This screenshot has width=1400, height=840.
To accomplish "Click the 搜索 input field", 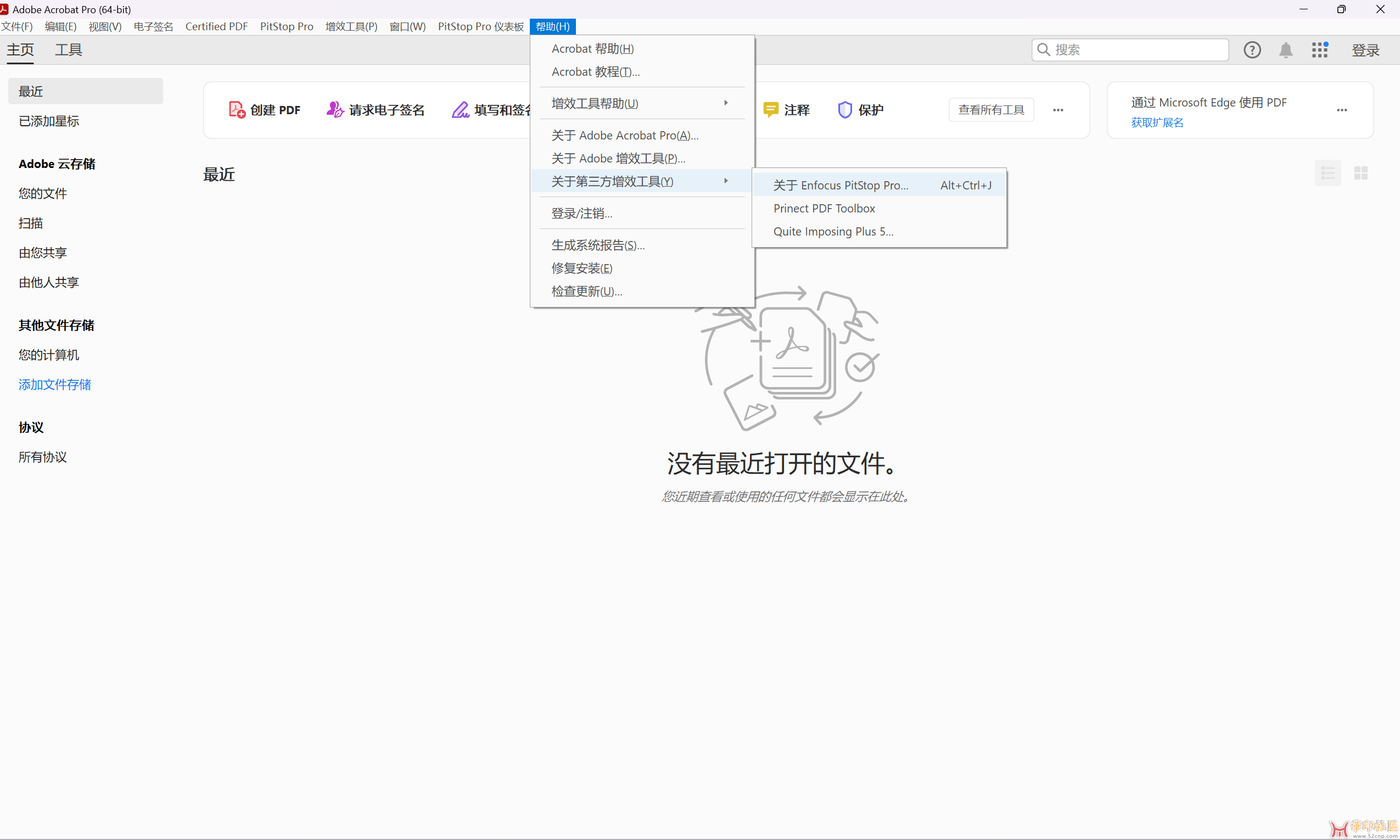I will (1129, 50).
